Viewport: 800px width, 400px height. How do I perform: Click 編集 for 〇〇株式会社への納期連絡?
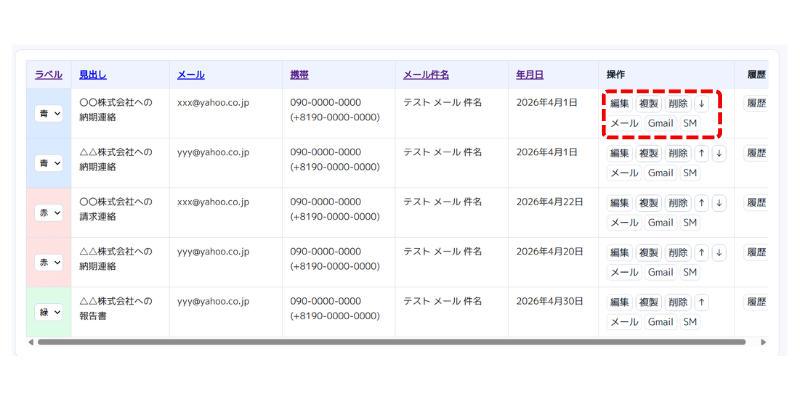(619, 104)
